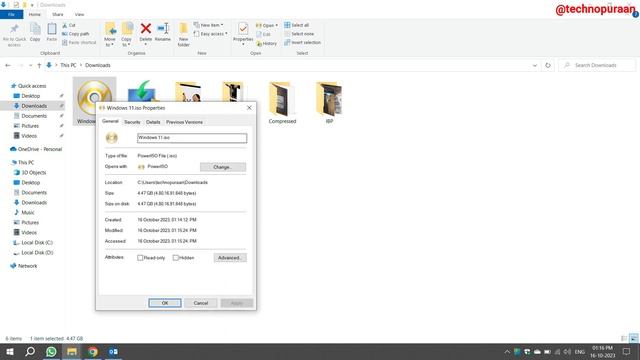
Task: Click the Paste ribbon icon
Action: point(51,33)
